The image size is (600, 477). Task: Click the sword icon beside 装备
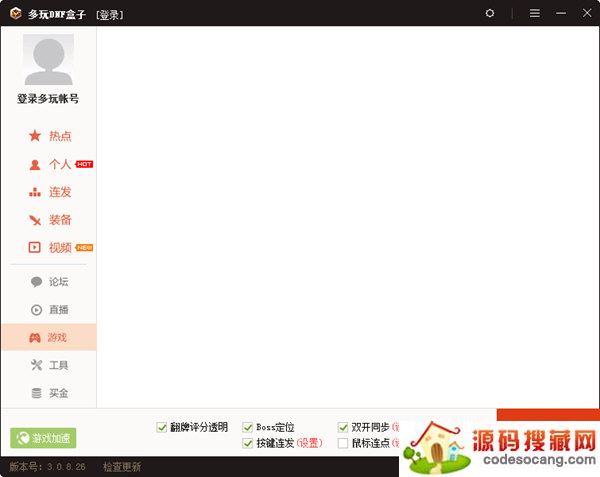(35, 220)
